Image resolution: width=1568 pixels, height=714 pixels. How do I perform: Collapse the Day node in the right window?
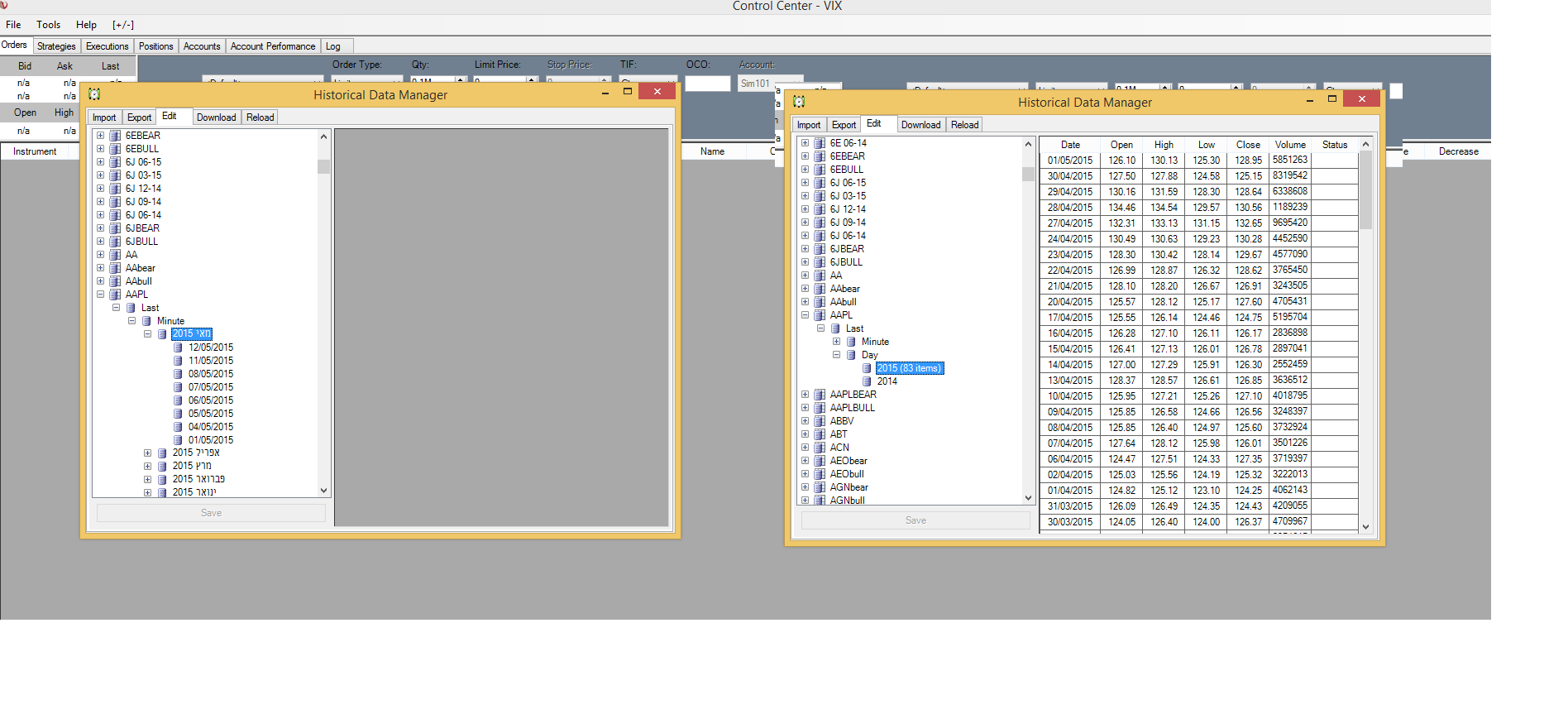click(x=836, y=355)
